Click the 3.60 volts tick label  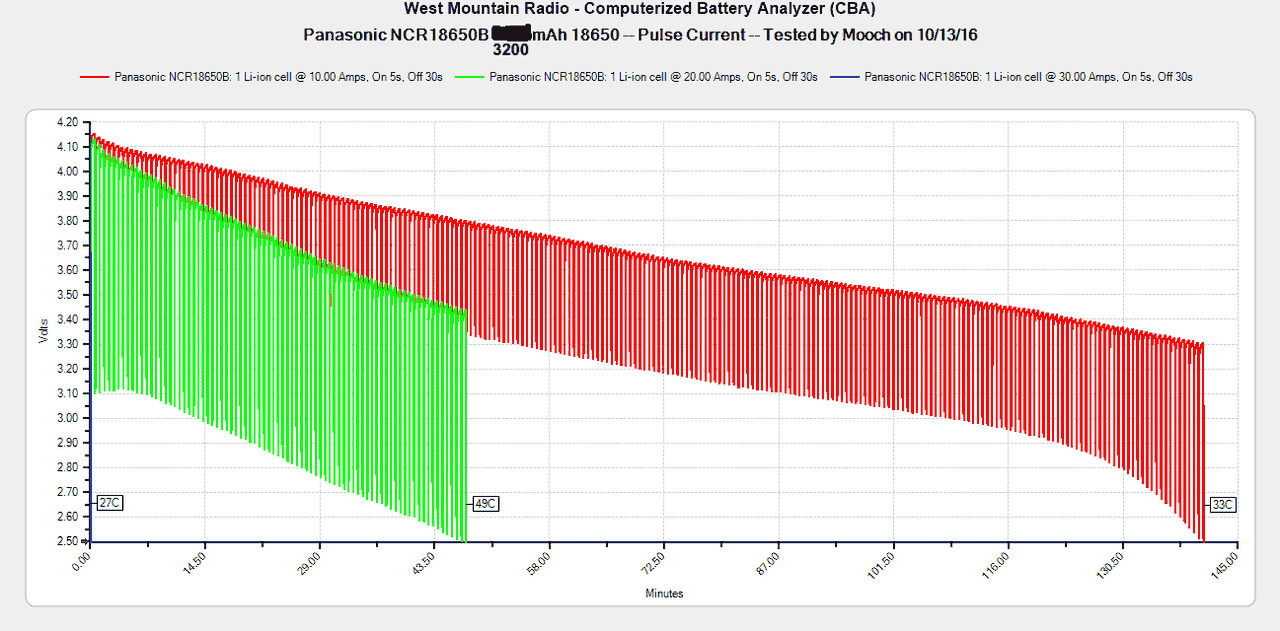[68, 270]
